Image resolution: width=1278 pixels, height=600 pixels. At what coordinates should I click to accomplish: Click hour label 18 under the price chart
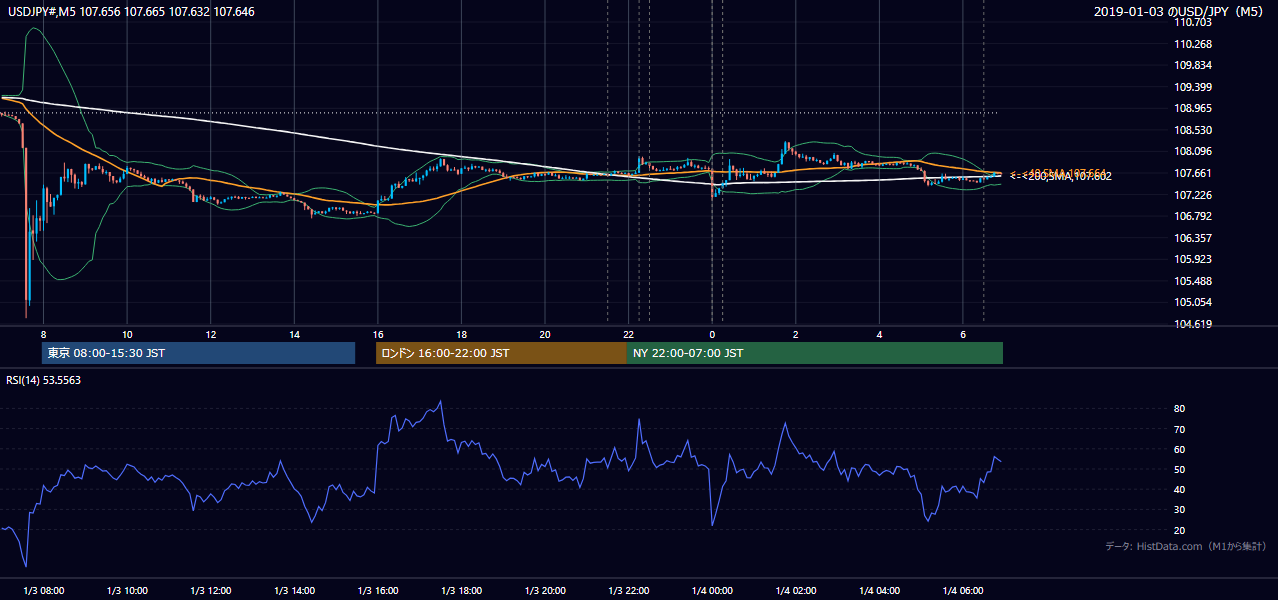pos(461,333)
